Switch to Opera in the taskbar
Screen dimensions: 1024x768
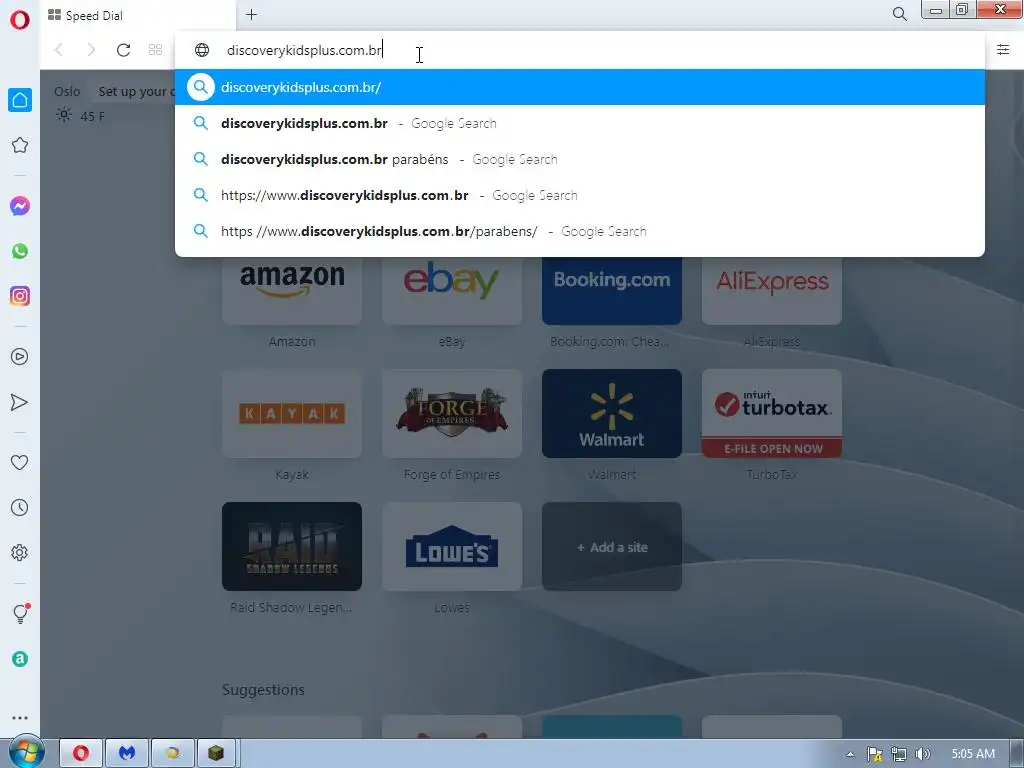click(x=81, y=753)
